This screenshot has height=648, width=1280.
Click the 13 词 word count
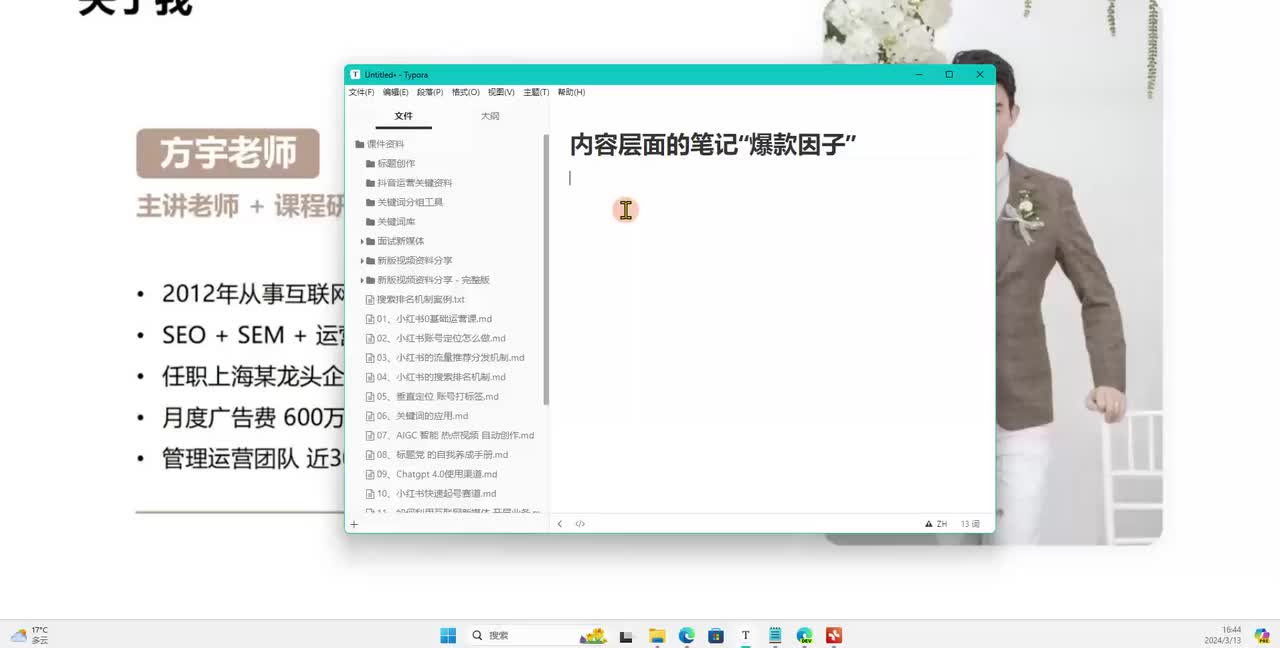(x=970, y=524)
